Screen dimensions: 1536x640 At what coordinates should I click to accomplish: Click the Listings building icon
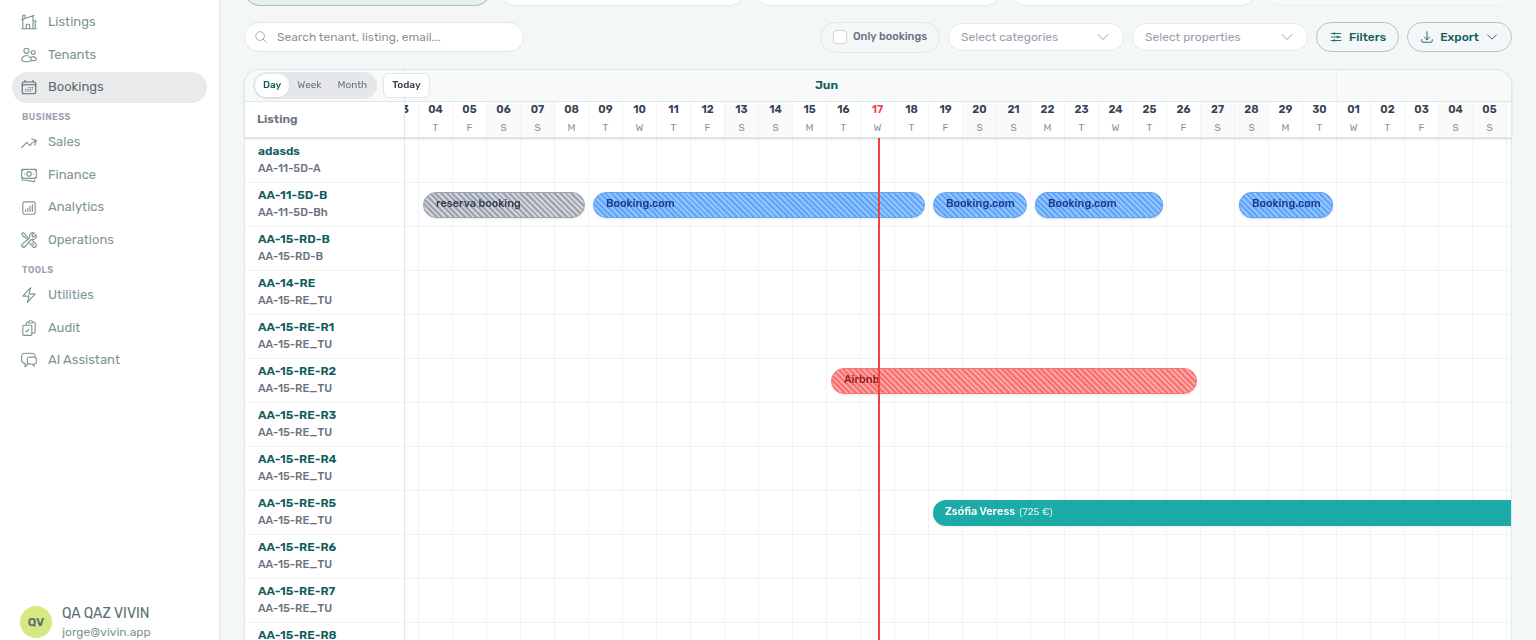tap(29, 22)
